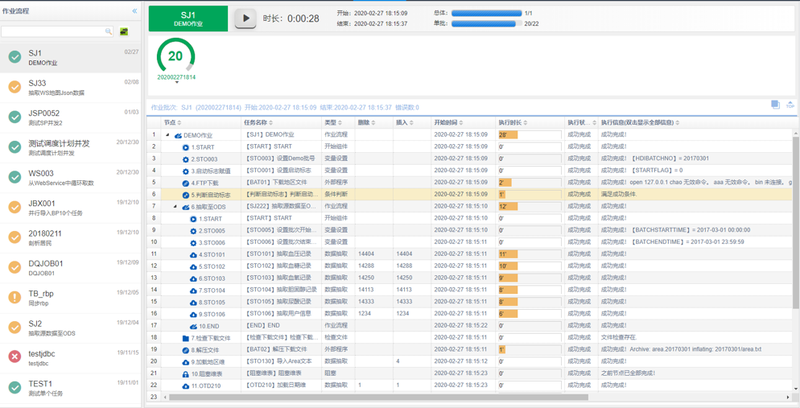Viewport: 800px width, 408px height.
Task: Click the horizontal scrollbar under the table
Action: click(378, 397)
